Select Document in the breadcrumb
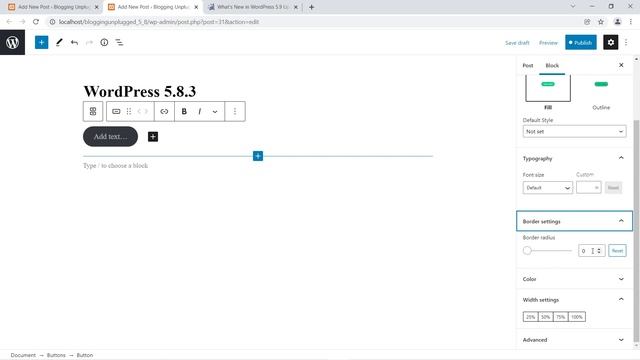The image size is (640, 360). pos(23,355)
